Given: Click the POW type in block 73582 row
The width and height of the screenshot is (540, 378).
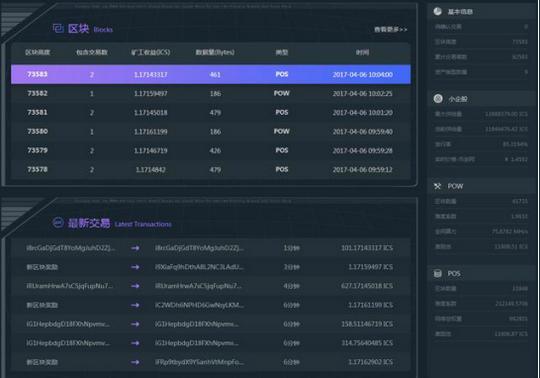Looking at the screenshot, I should (282, 93).
